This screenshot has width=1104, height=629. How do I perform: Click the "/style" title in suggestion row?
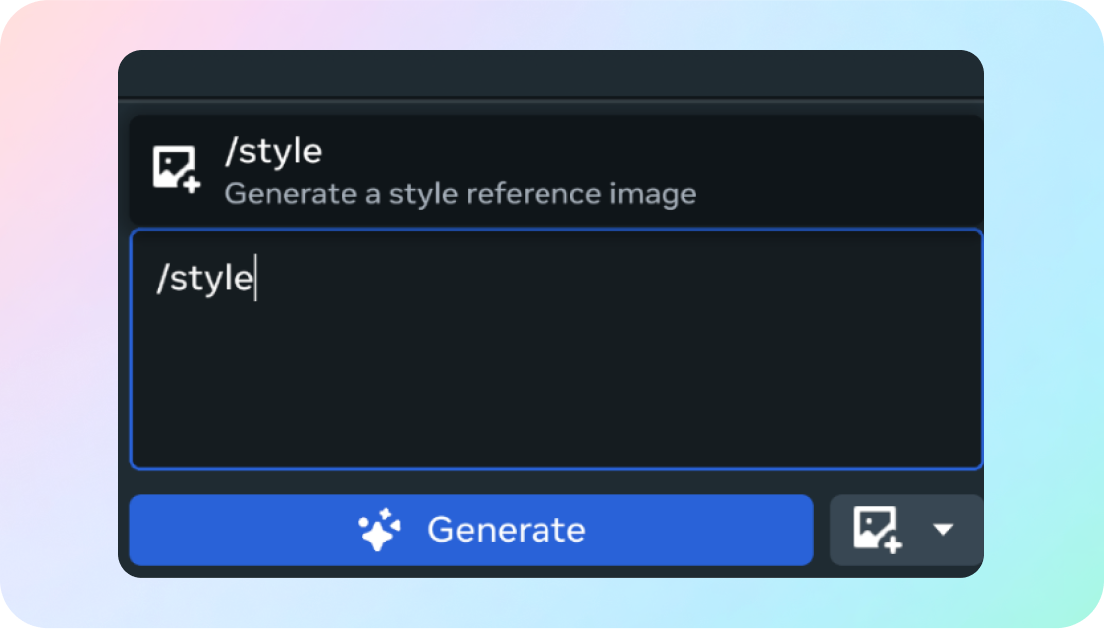[273, 152]
